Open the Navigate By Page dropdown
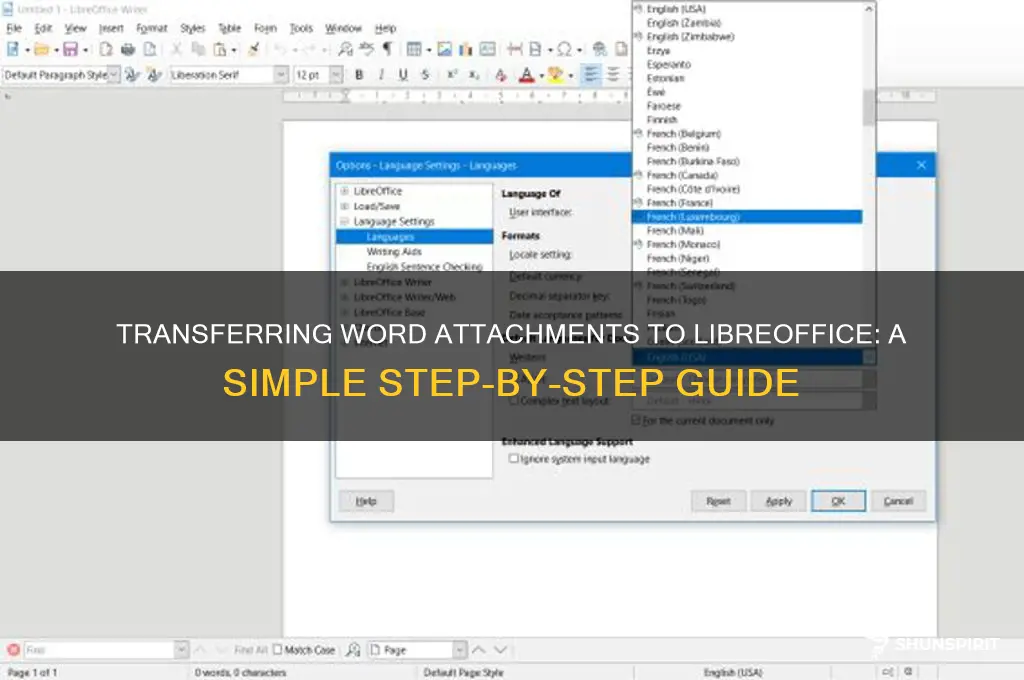 (460, 650)
